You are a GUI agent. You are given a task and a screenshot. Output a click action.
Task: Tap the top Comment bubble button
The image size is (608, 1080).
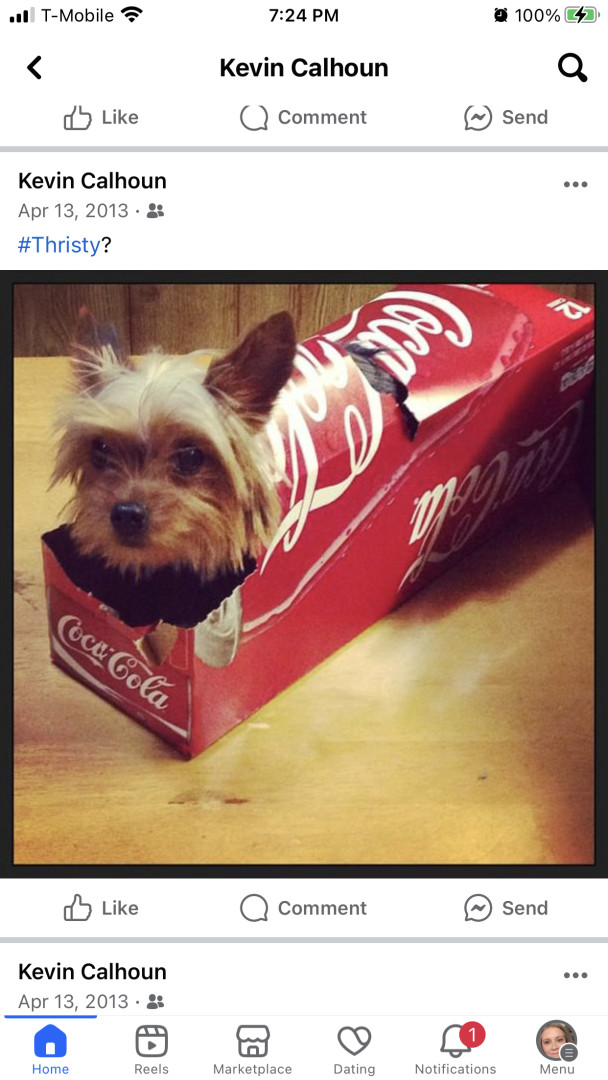coord(303,117)
